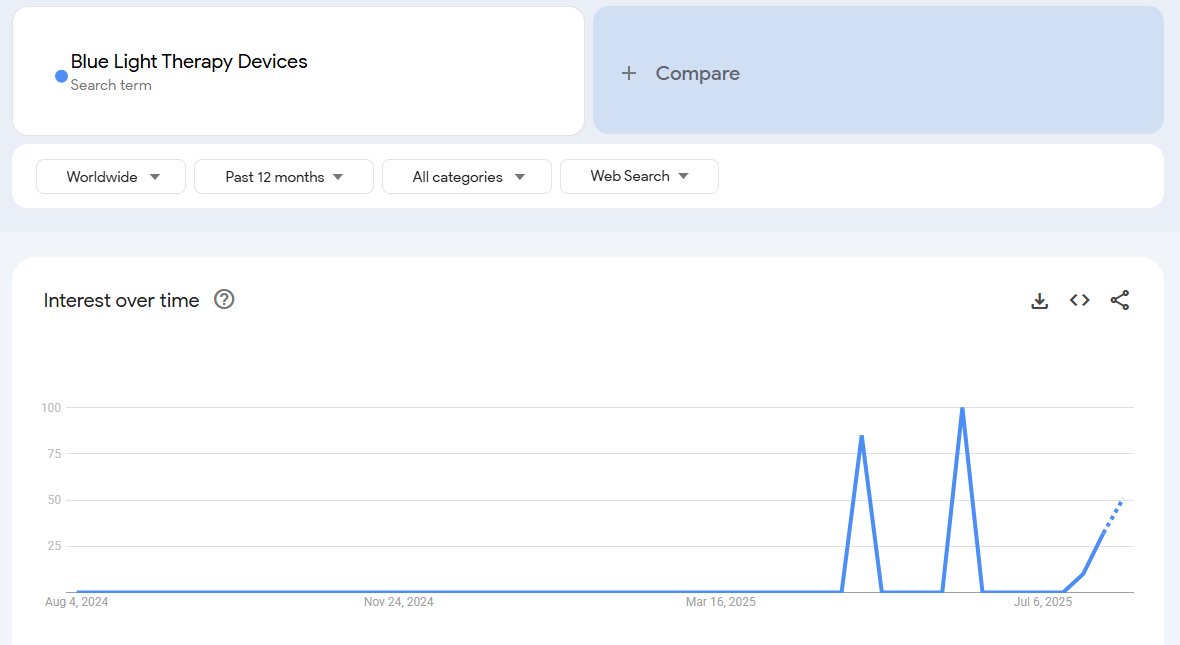Click the plus icon beside Compare

tap(629, 73)
